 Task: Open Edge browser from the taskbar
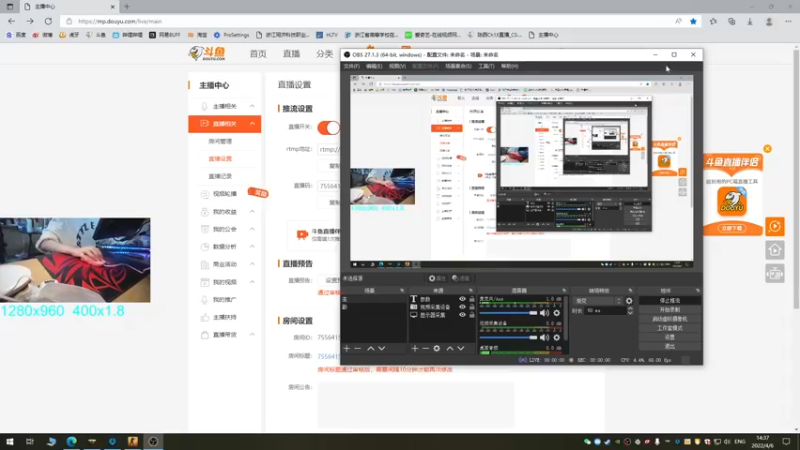point(71,441)
